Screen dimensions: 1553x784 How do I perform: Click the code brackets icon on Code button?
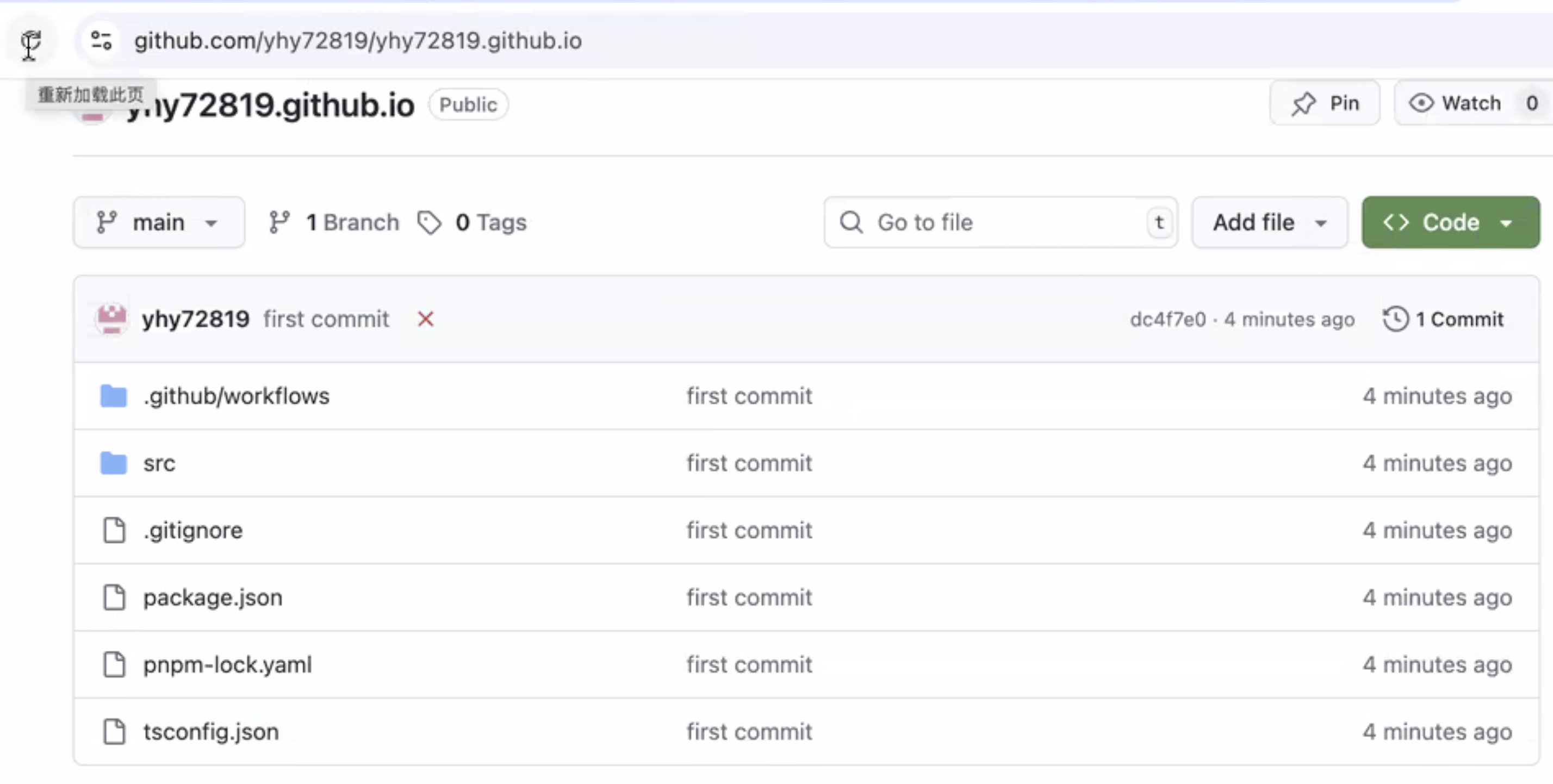1396,222
